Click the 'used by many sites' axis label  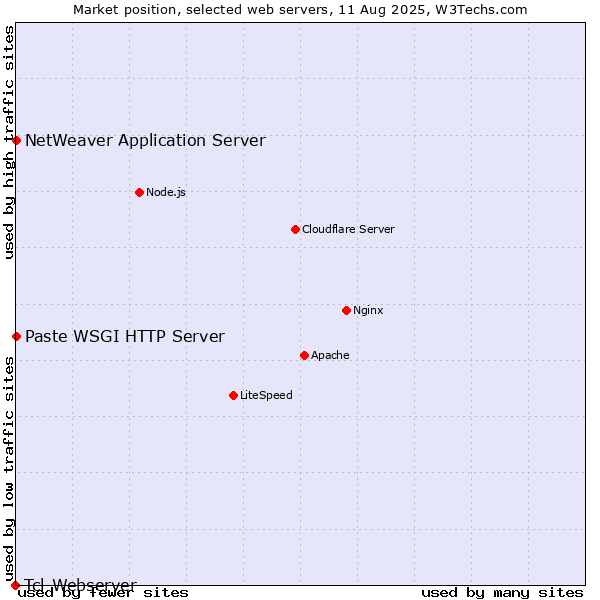[503, 593]
